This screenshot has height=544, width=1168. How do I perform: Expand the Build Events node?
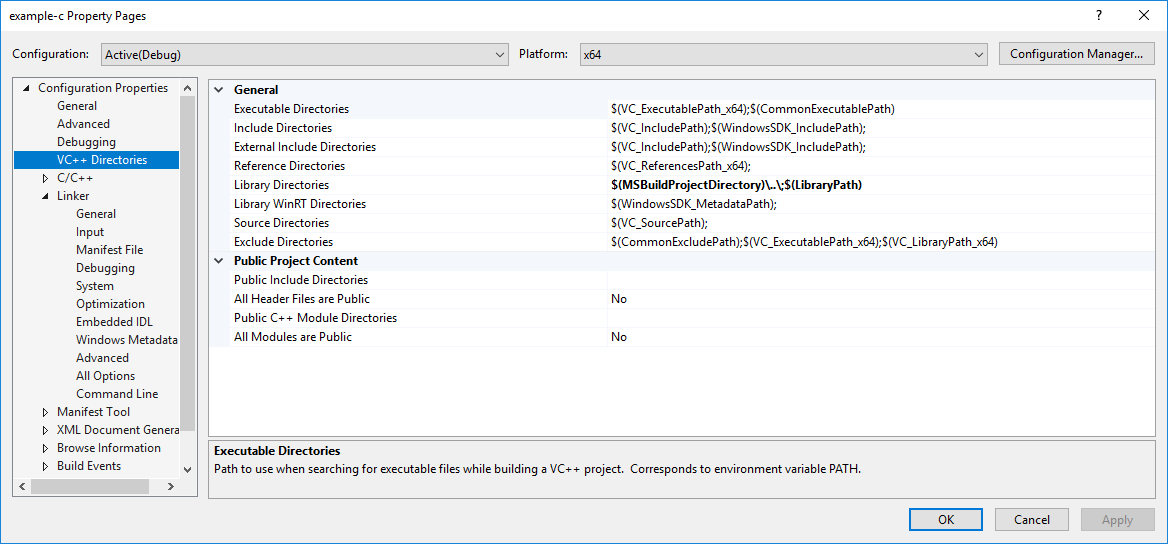click(x=45, y=466)
